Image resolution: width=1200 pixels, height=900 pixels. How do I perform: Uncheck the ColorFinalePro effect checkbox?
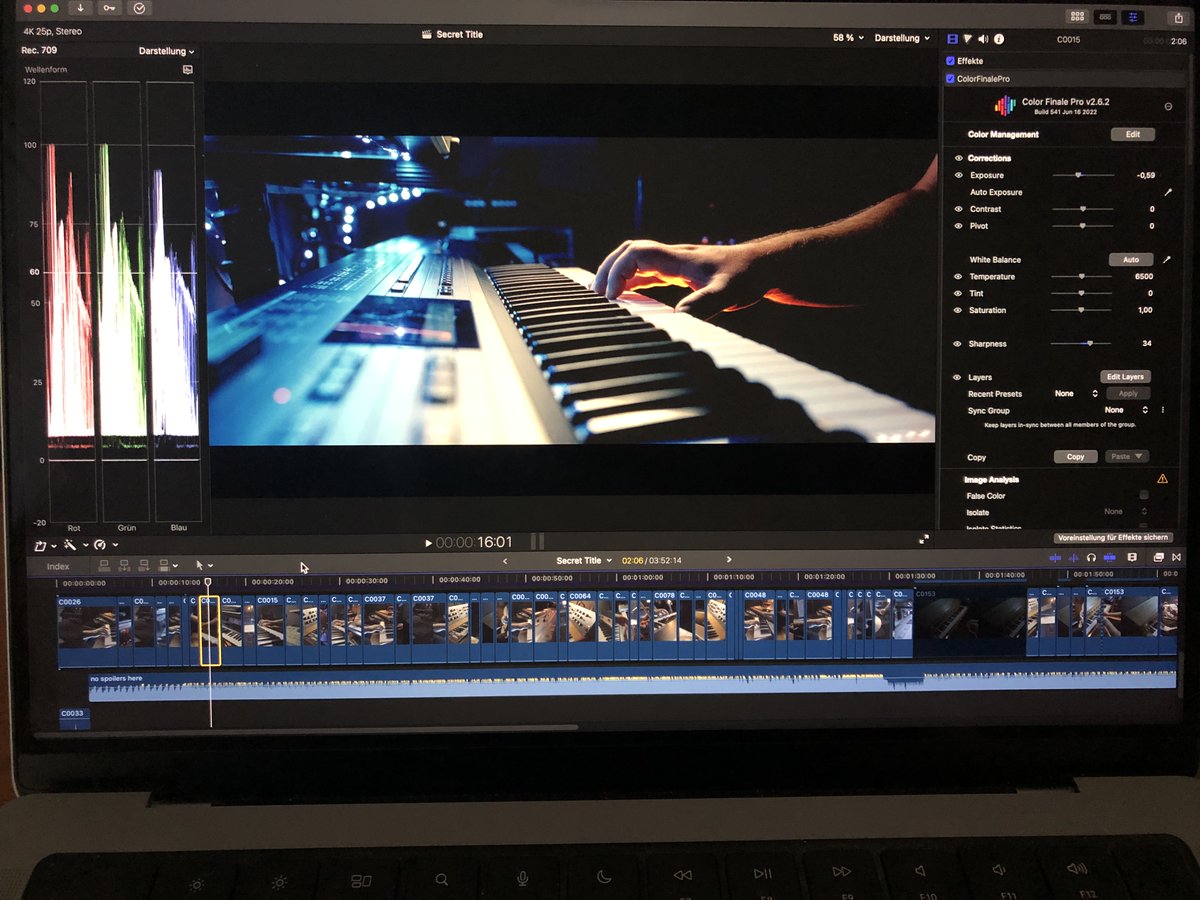950,78
